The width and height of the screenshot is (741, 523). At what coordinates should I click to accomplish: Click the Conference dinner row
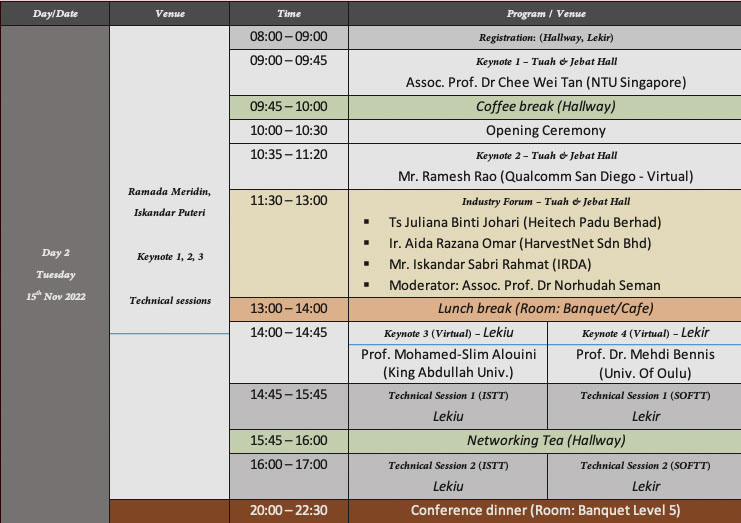[x=545, y=511]
